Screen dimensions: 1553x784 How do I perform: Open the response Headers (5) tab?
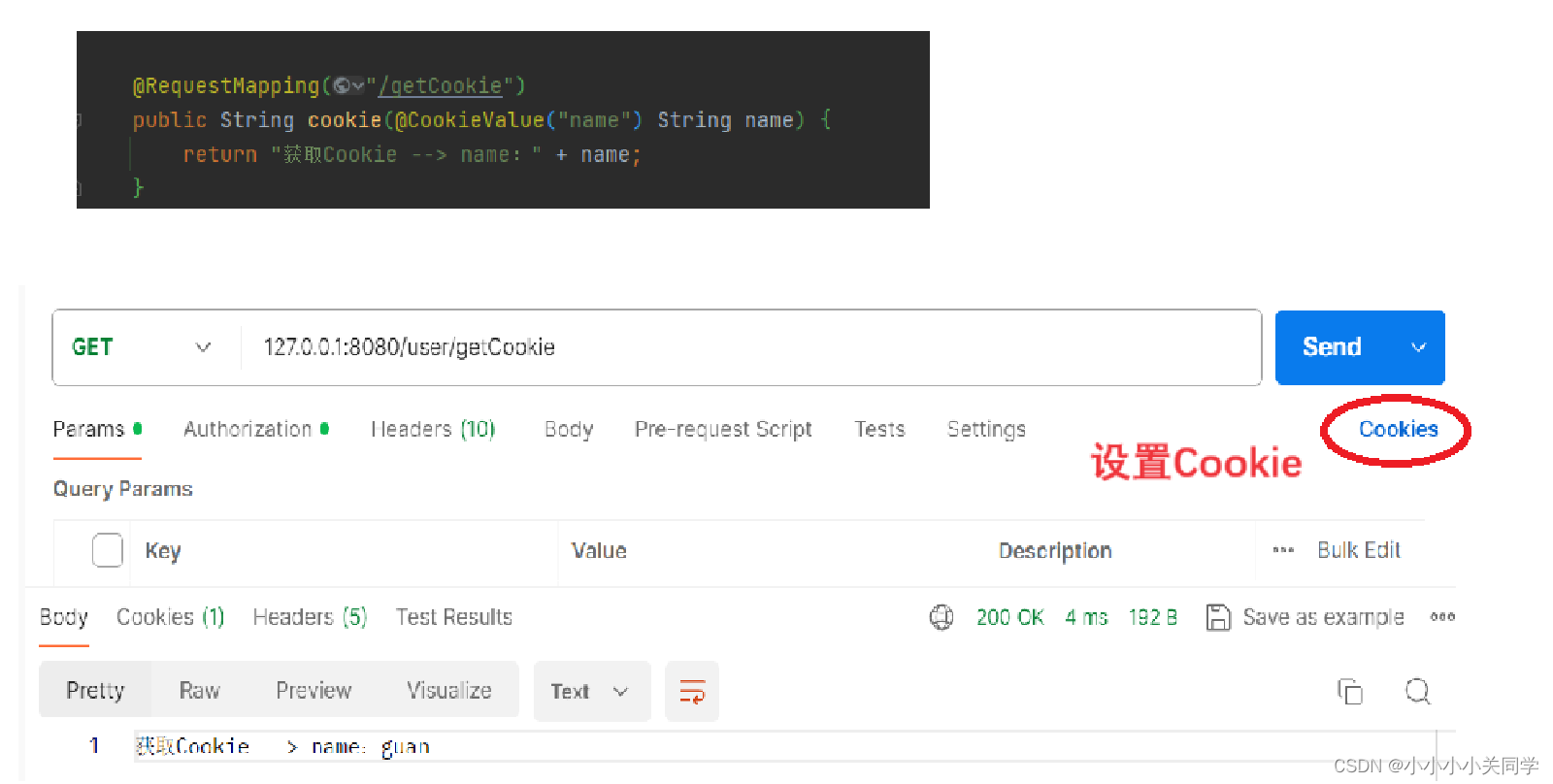(x=310, y=617)
